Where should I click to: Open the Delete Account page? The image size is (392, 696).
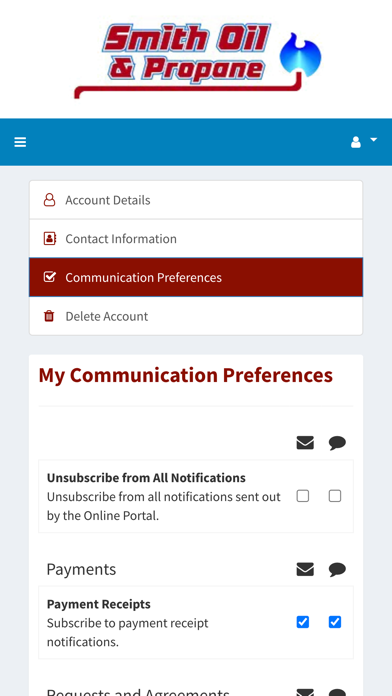pyautogui.click(x=196, y=316)
